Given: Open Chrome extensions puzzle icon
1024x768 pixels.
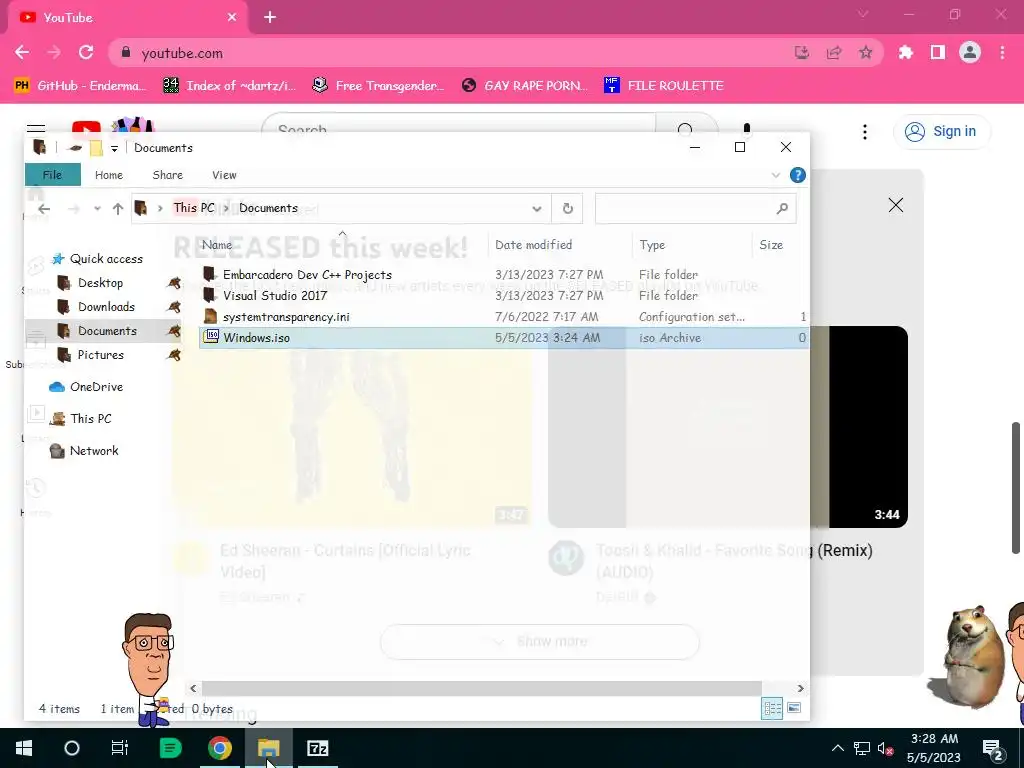Looking at the screenshot, I should 906,52.
